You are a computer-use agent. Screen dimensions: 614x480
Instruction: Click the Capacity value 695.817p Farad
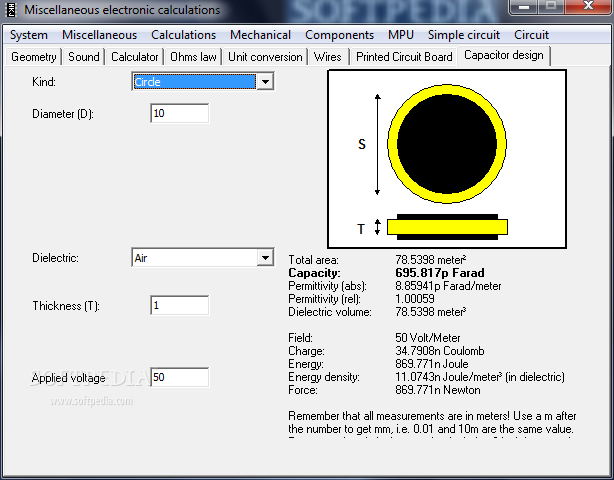point(440,273)
